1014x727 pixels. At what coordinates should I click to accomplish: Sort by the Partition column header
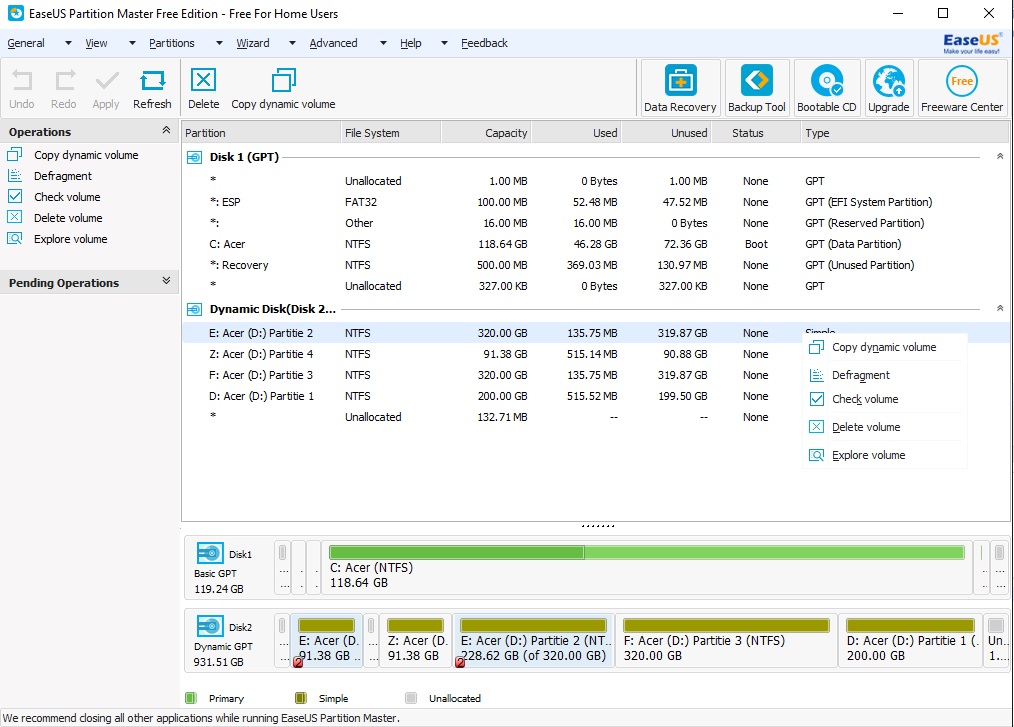coord(261,133)
